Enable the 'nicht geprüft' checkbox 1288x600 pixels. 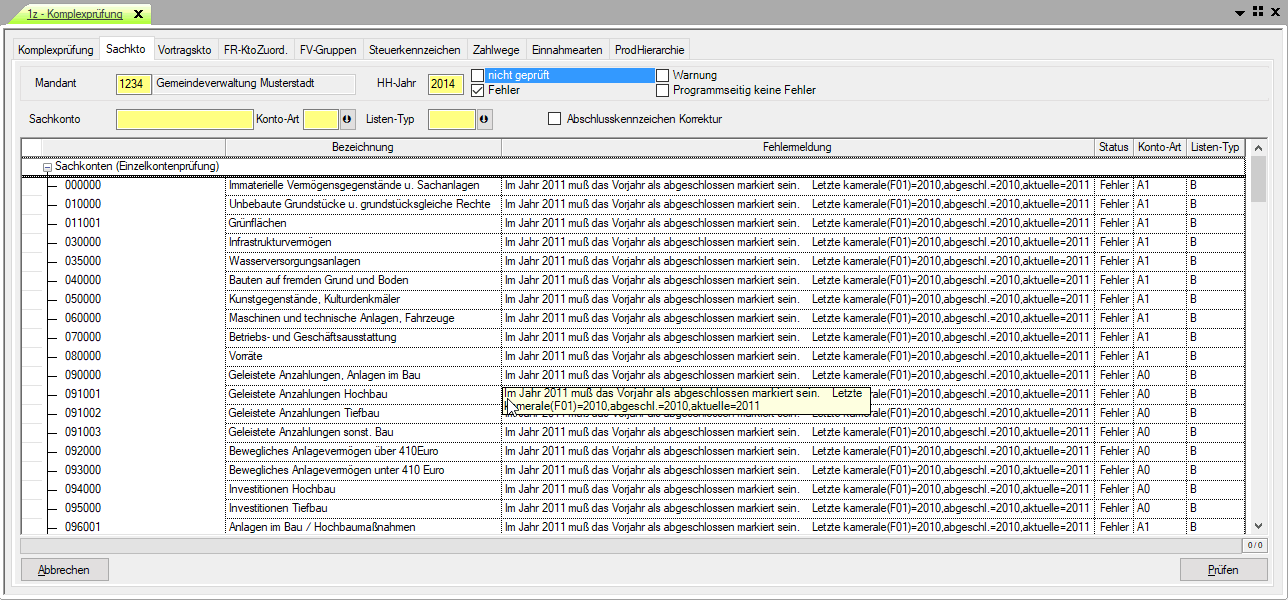point(478,75)
